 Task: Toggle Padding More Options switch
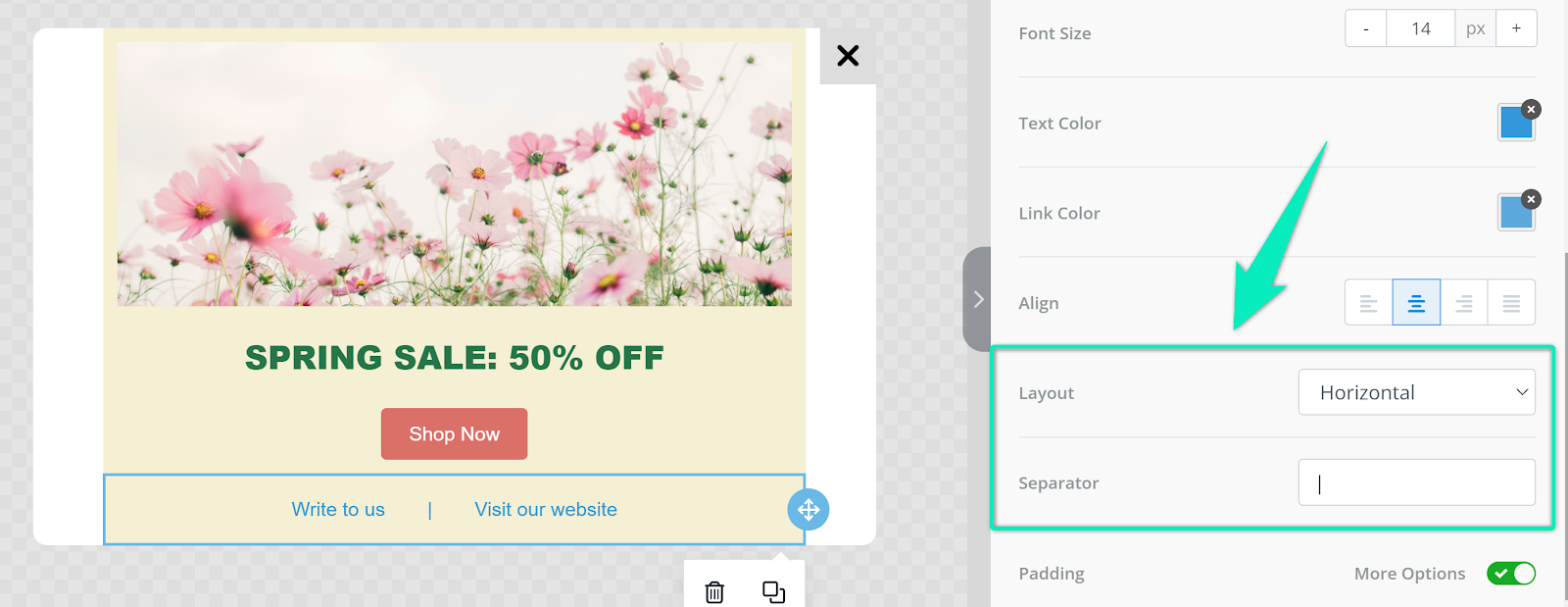(x=1510, y=574)
